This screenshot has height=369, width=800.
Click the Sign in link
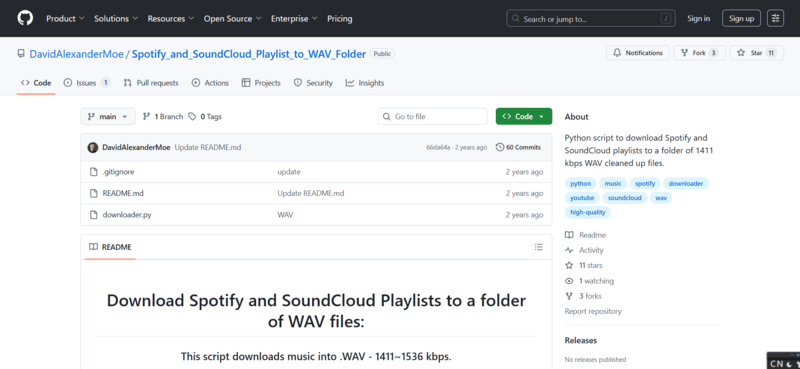point(698,18)
